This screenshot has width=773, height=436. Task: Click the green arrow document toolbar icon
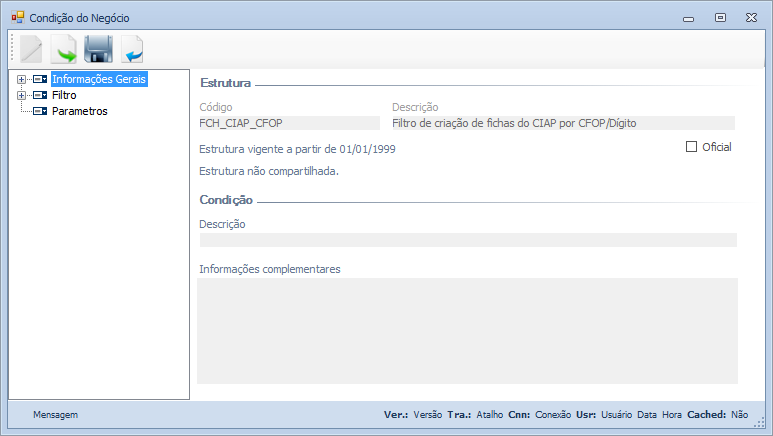coord(64,49)
